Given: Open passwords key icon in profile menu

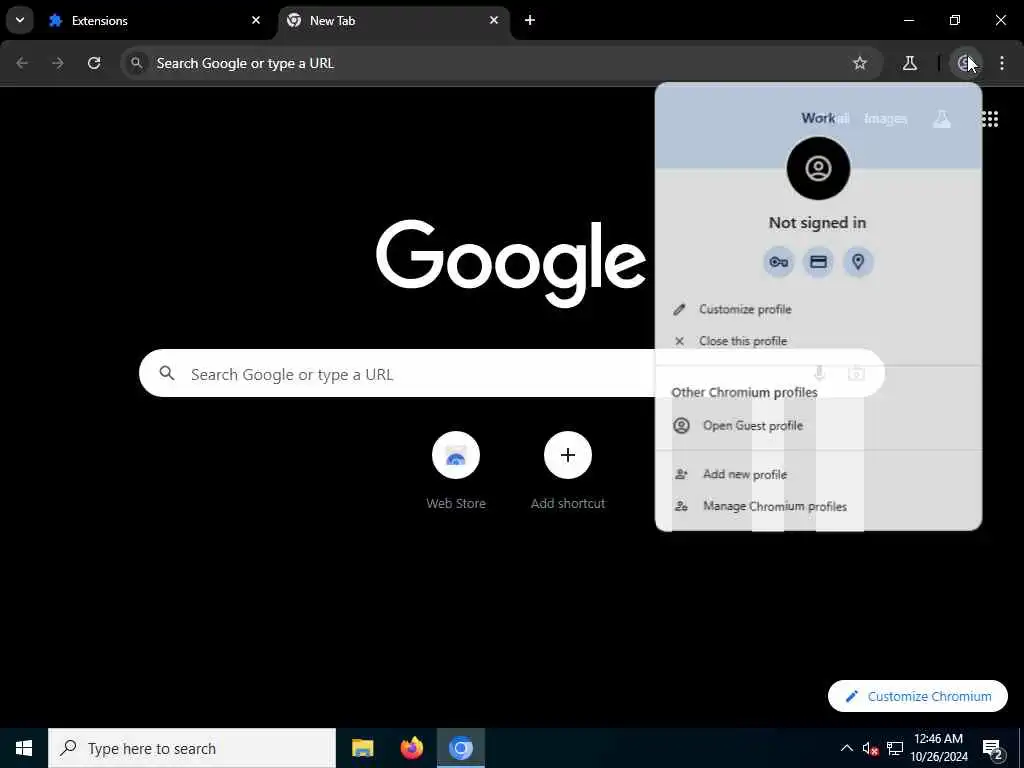Looking at the screenshot, I should (778, 262).
